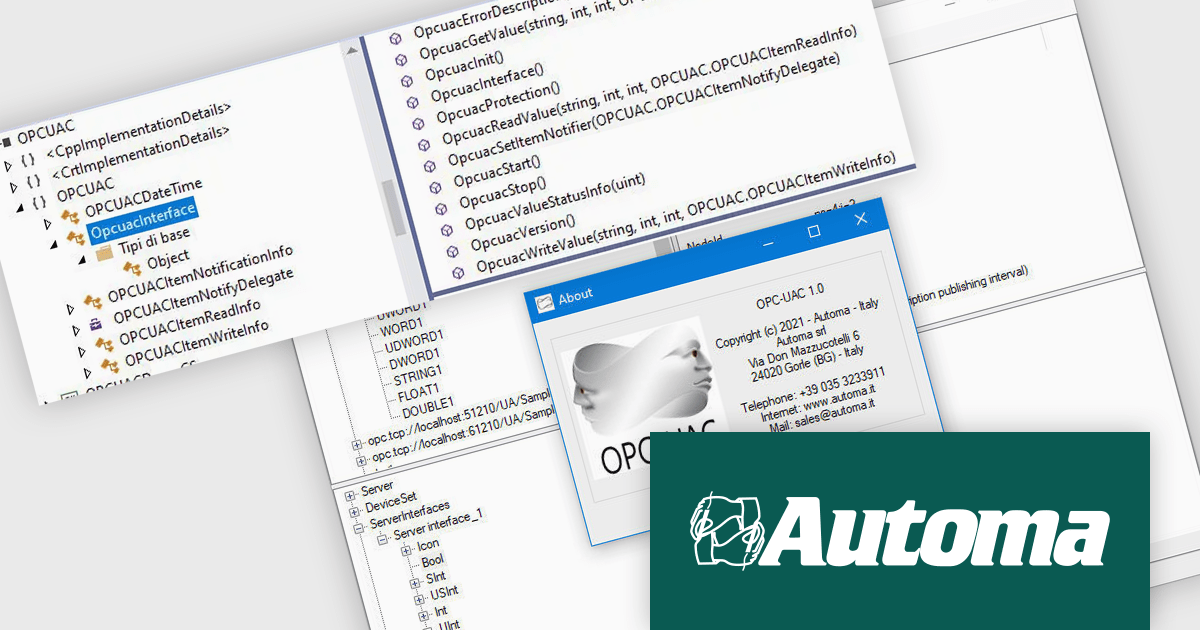Minimize the About window
This screenshot has width=1200, height=630.
pos(768,243)
